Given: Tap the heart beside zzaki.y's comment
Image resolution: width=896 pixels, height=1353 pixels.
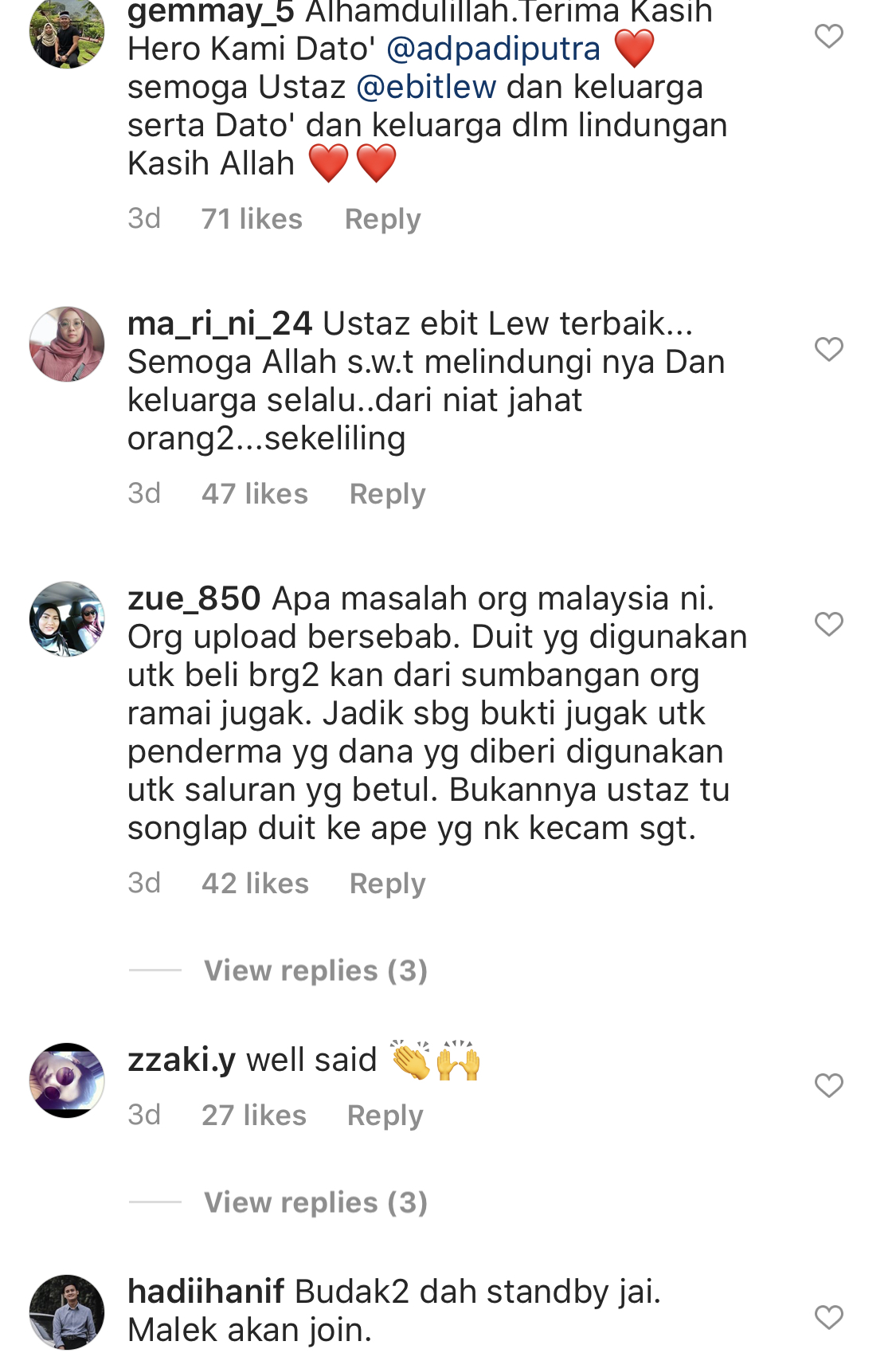Looking at the screenshot, I should pyautogui.click(x=829, y=1085).
